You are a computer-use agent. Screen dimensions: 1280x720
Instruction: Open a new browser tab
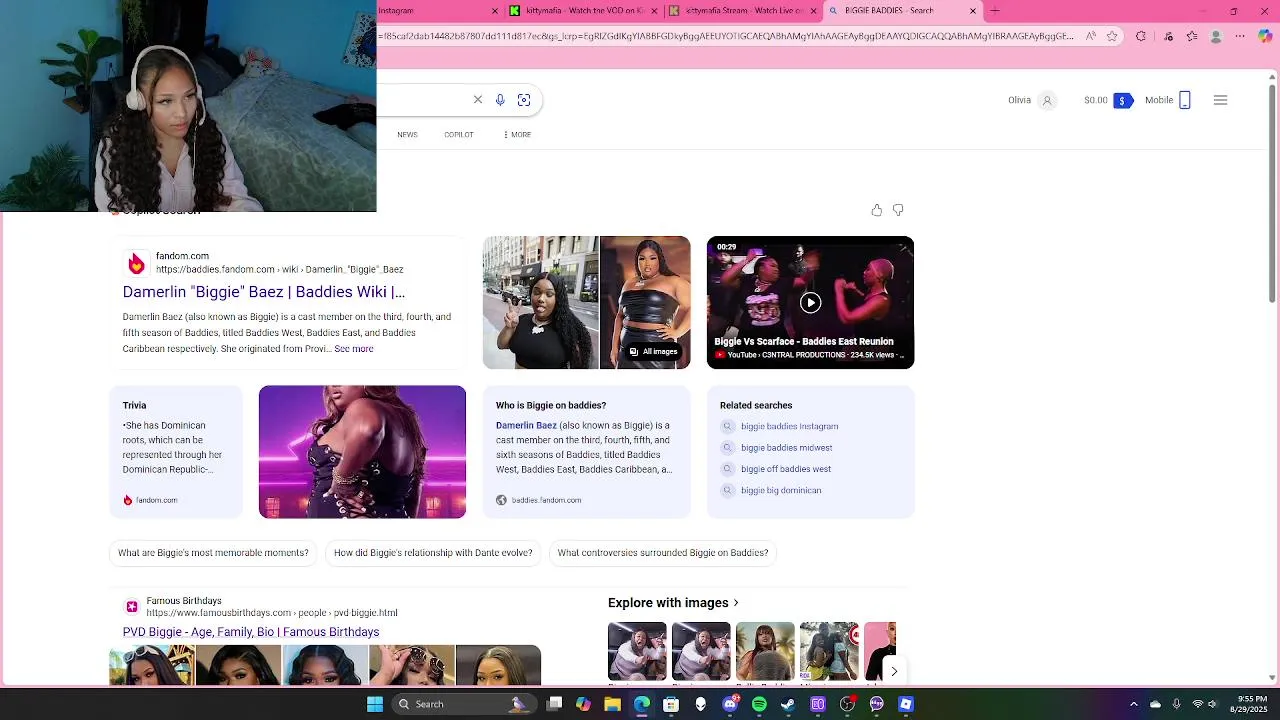tap(995, 10)
